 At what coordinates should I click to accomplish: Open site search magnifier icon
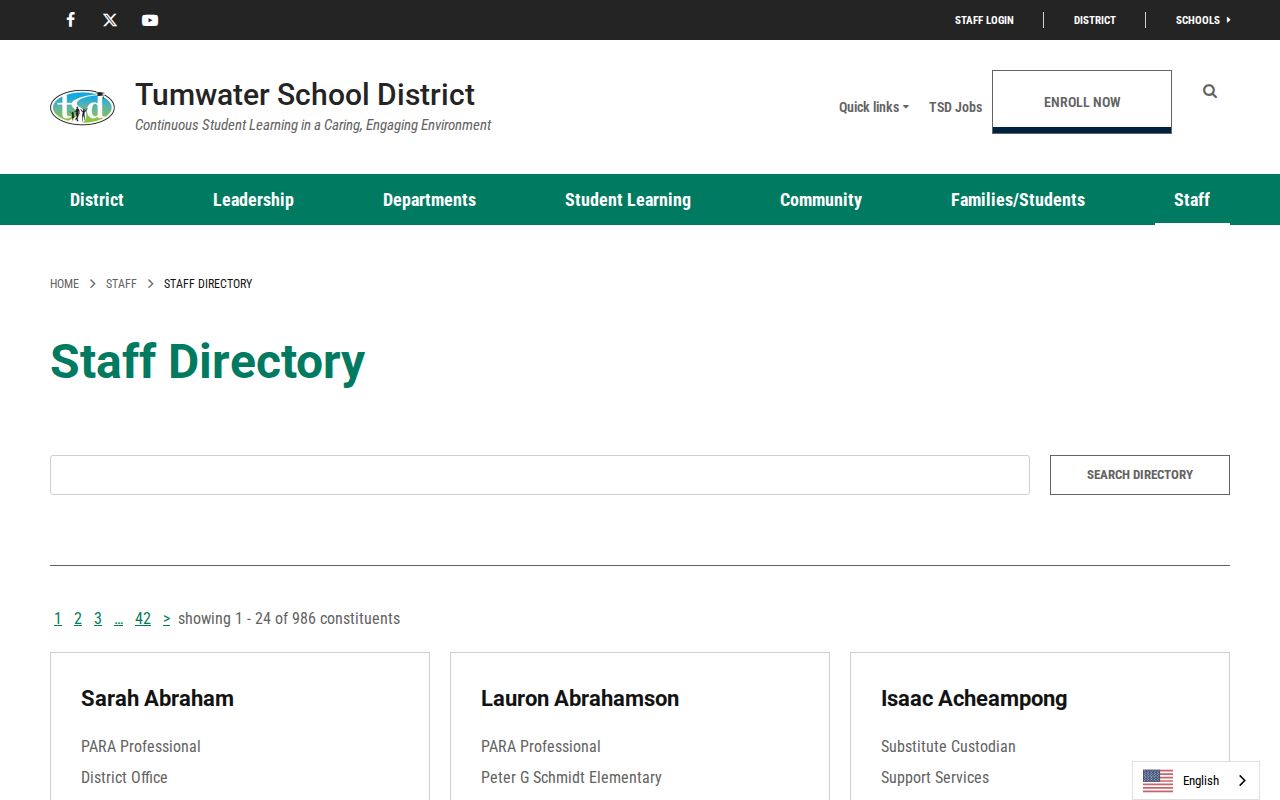(x=1210, y=91)
